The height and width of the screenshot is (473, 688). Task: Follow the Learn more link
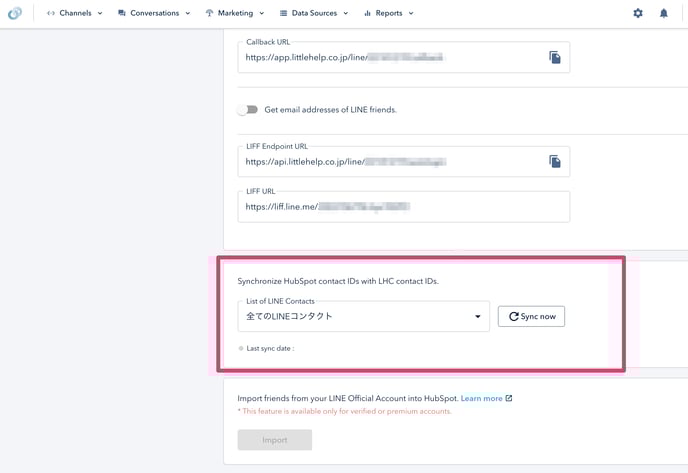(x=481, y=398)
